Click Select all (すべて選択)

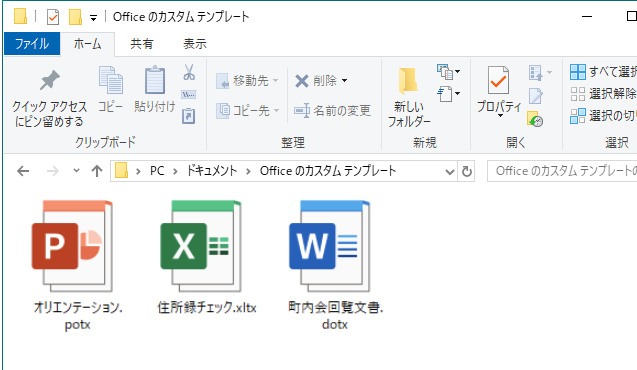click(603, 72)
